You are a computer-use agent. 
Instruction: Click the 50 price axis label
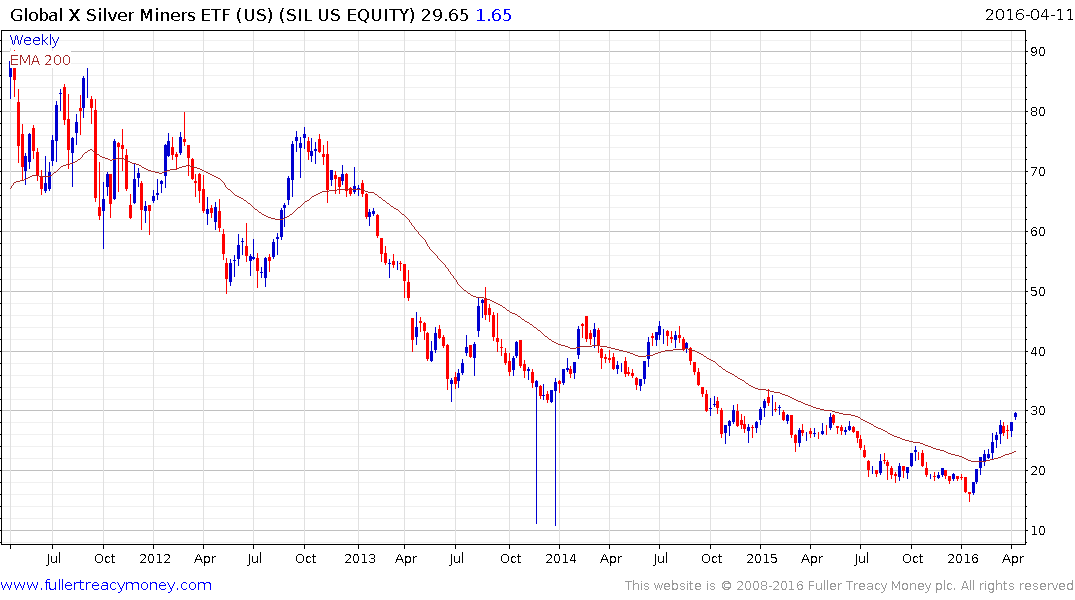pos(1037,291)
